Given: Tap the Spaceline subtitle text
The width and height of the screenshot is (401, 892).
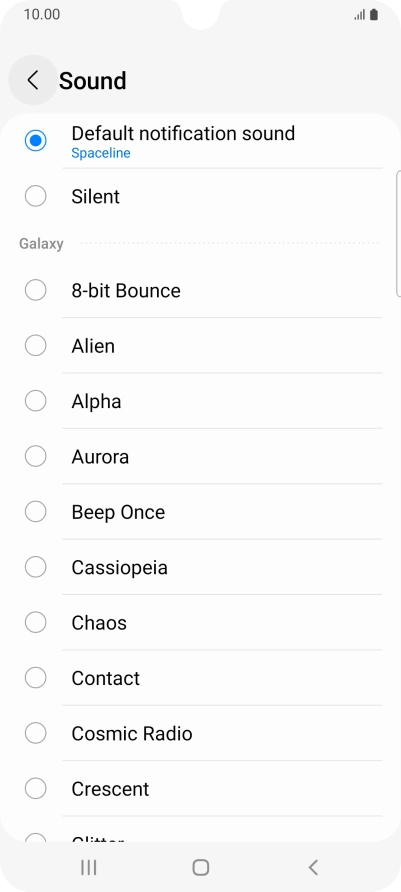Looking at the screenshot, I should click(101, 153).
